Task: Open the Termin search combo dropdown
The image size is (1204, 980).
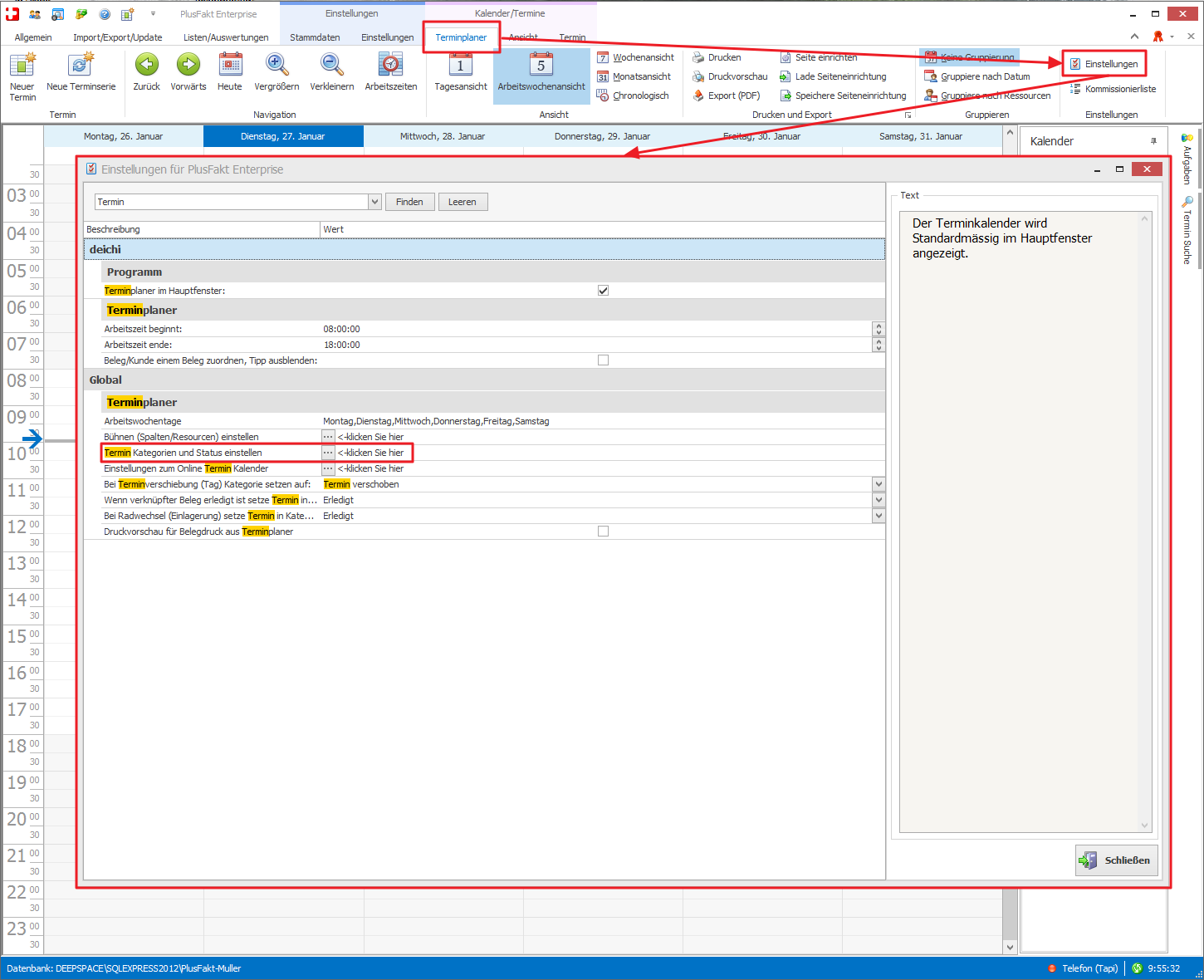Action: [374, 202]
